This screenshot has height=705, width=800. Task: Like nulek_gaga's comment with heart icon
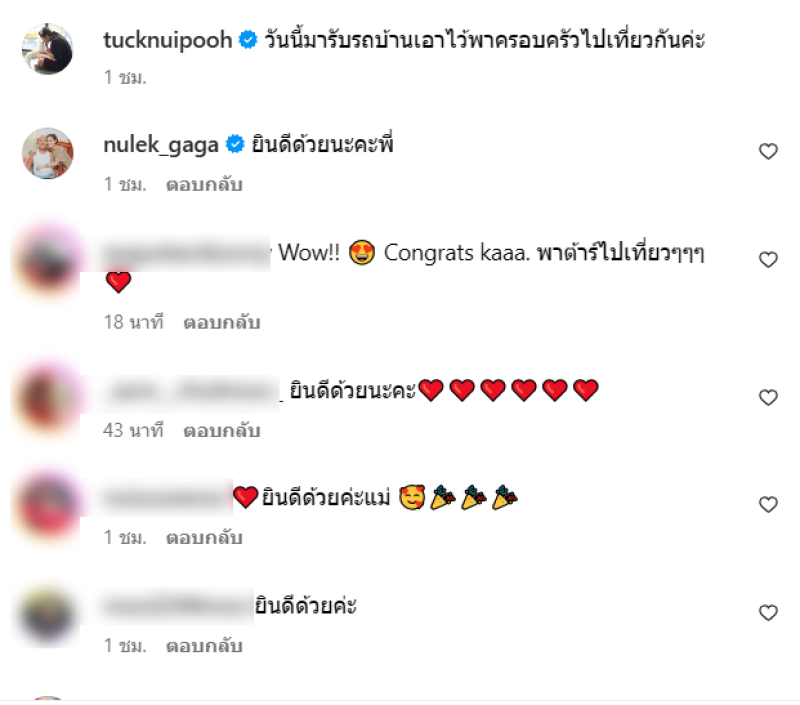[768, 152]
